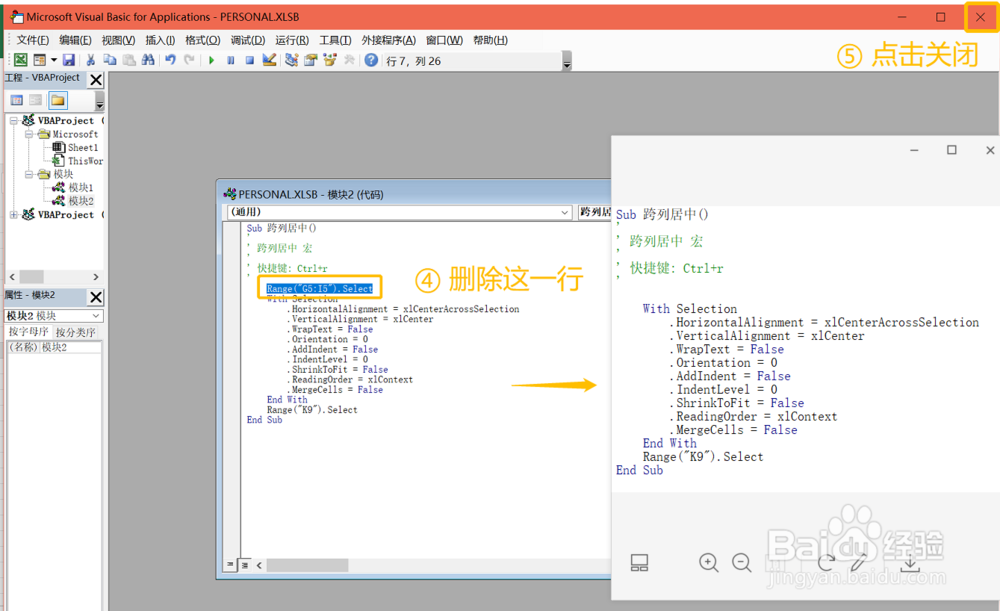Open the Insert UserForm dropdown arrow
This screenshot has height=611, width=1000.
[x=54, y=60]
